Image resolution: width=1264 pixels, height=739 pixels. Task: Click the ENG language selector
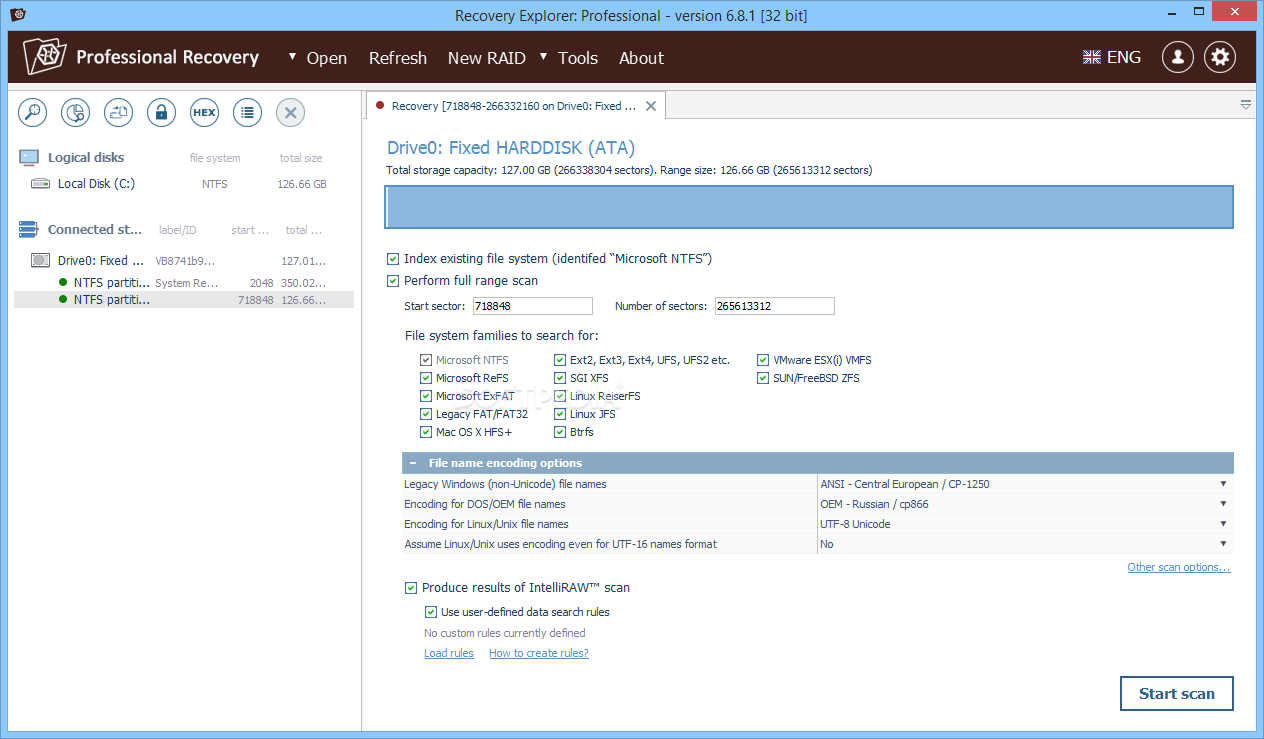tap(1124, 57)
